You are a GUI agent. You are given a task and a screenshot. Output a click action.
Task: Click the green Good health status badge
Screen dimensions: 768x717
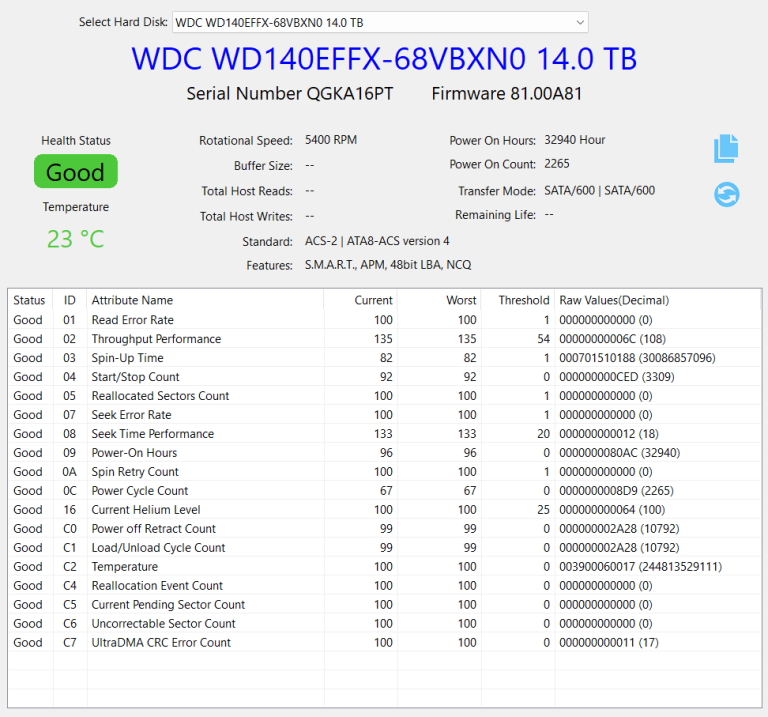pos(75,171)
